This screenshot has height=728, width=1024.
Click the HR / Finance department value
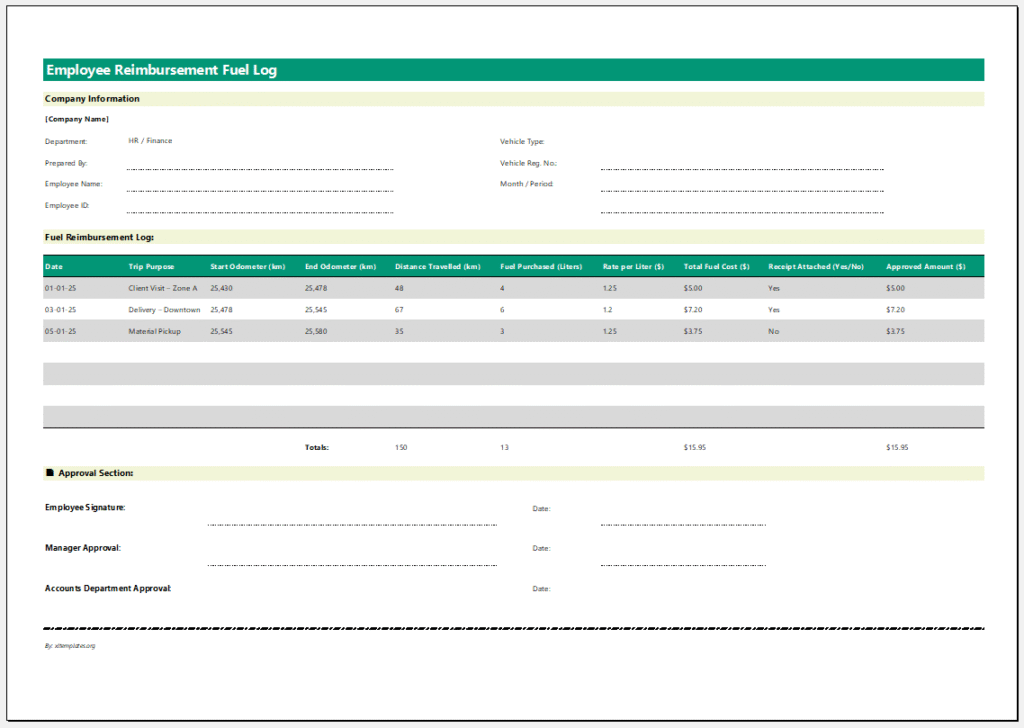pyautogui.click(x=148, y=141)
